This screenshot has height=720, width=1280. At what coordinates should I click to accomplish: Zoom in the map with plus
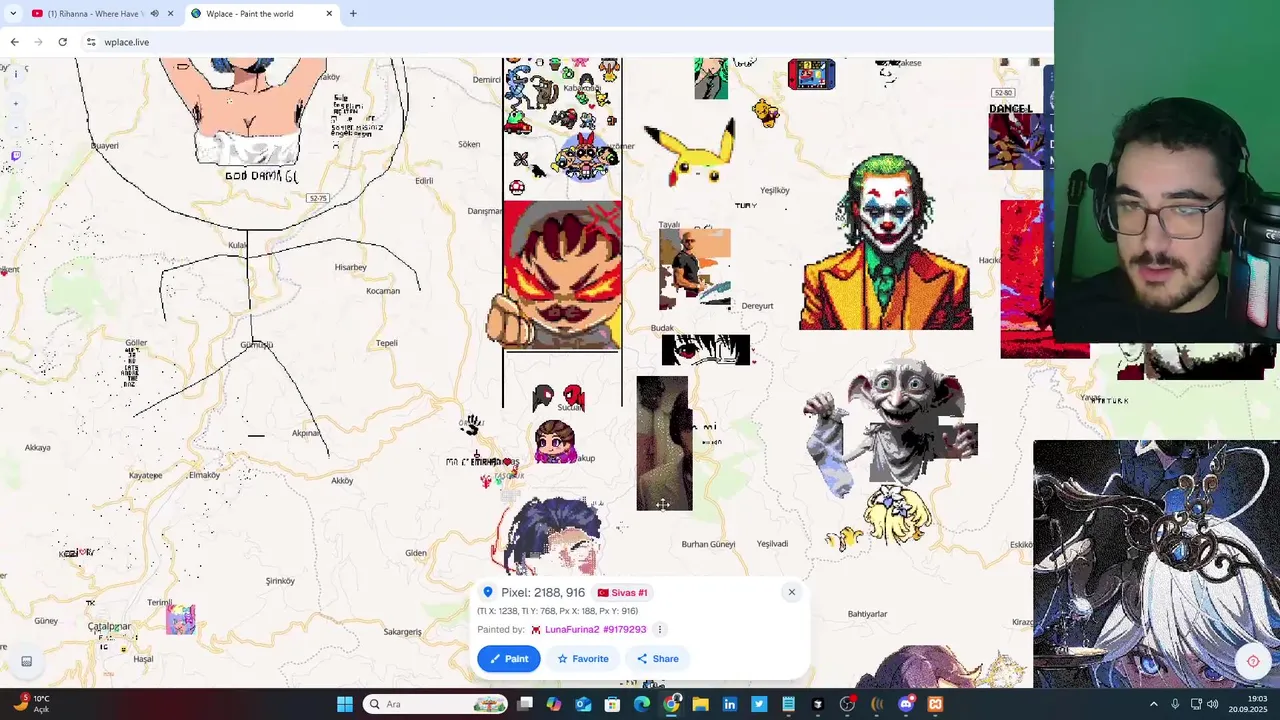click(15, 103)
